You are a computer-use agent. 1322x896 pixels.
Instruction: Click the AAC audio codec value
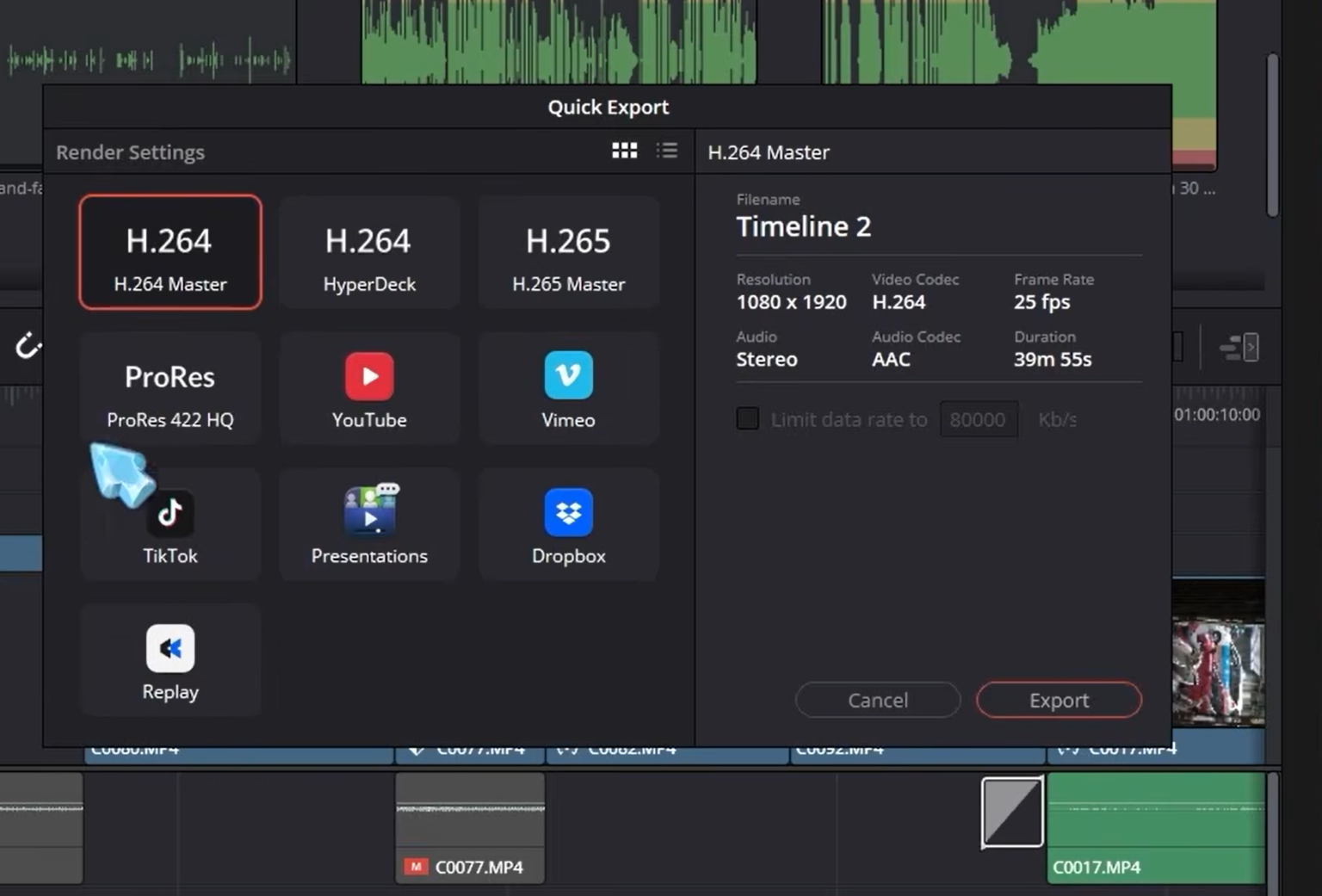(x=891, y=359)
